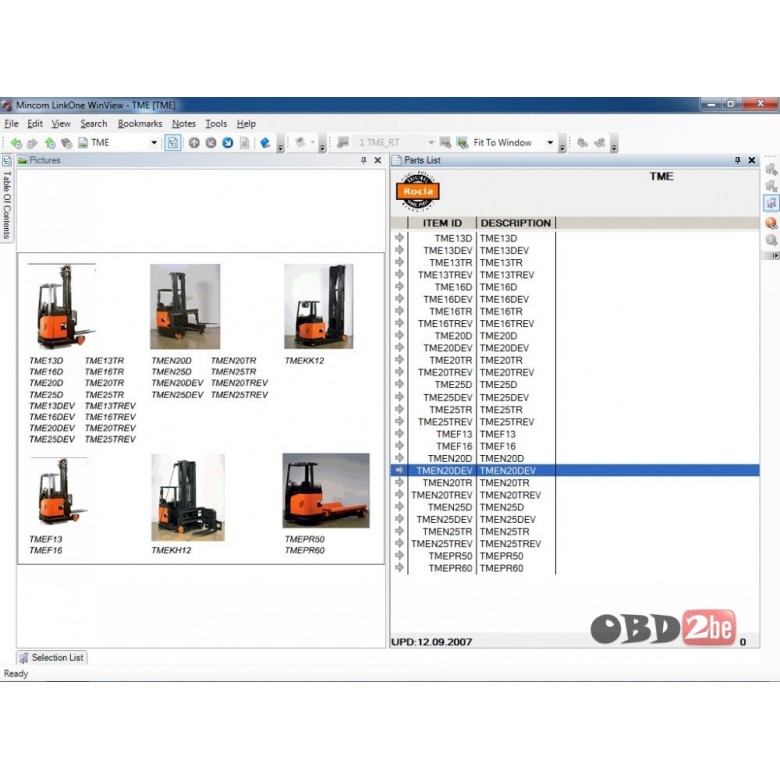The height and width of the screenshot is (780, 780).
Task: Click the grey magnifier sidebar icon
Action: 771,240
